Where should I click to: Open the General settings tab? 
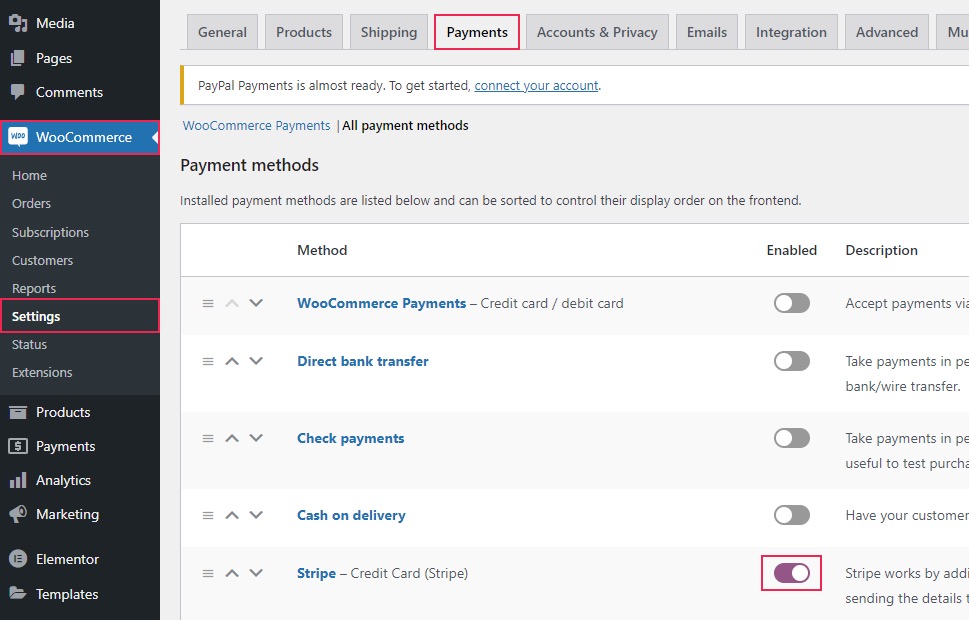[x=222, y=32]
